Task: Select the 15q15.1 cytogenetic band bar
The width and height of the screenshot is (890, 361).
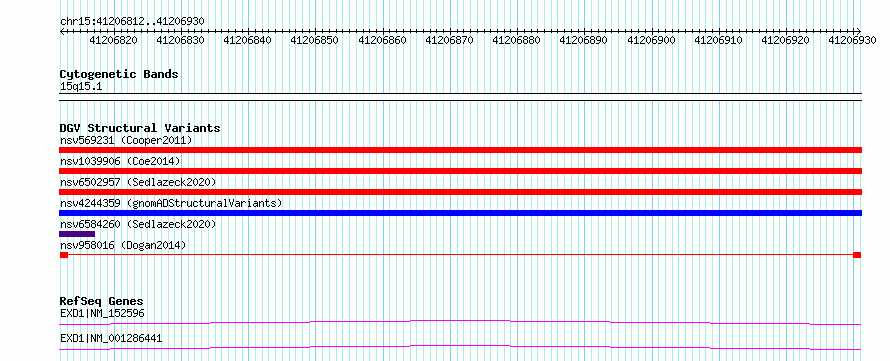Action: pos(460,97)
